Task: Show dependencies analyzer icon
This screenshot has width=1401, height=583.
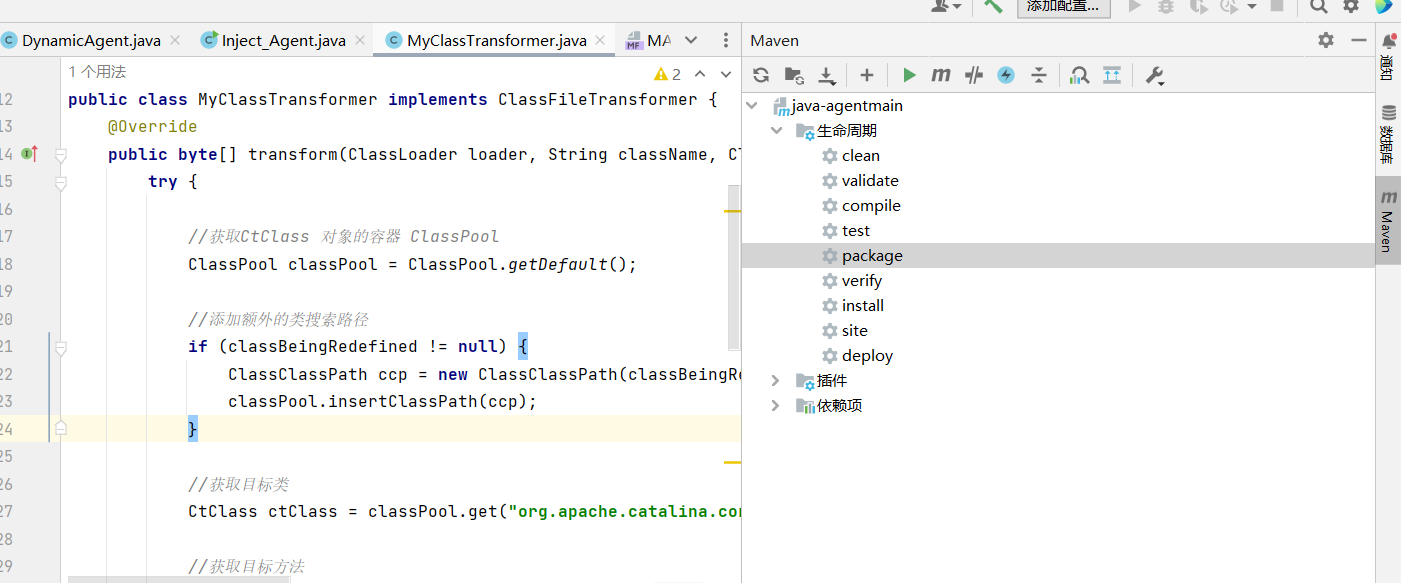Action: (1079, 75)
